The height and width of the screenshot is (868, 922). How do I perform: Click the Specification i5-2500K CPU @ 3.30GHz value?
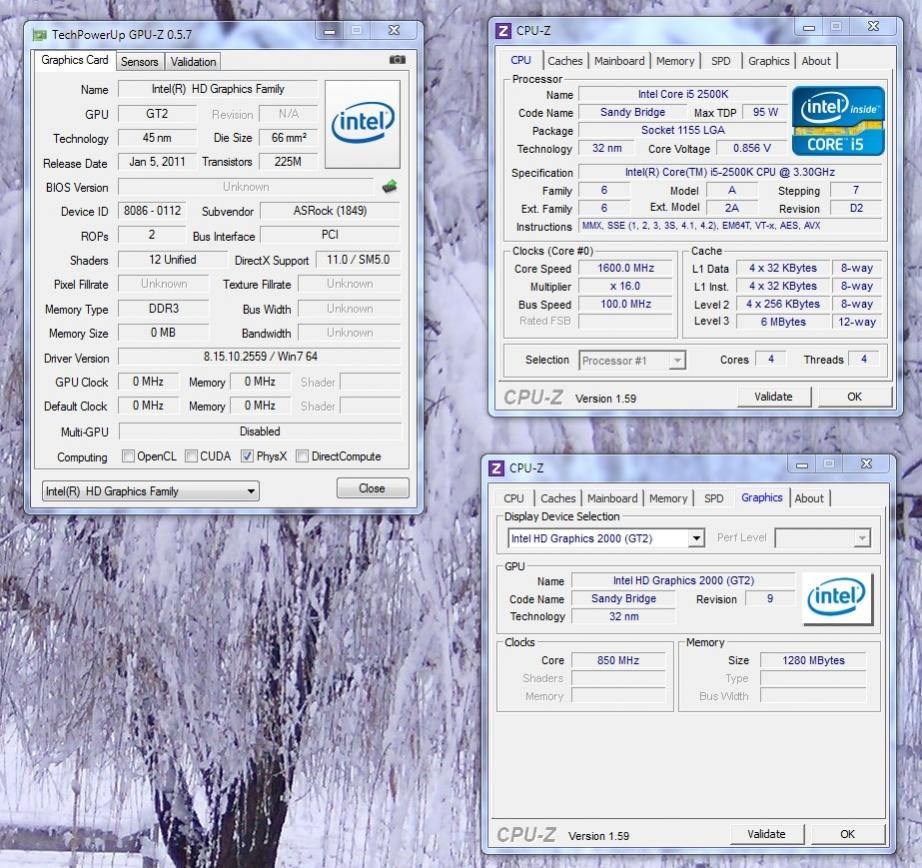[x=730, y=172]
